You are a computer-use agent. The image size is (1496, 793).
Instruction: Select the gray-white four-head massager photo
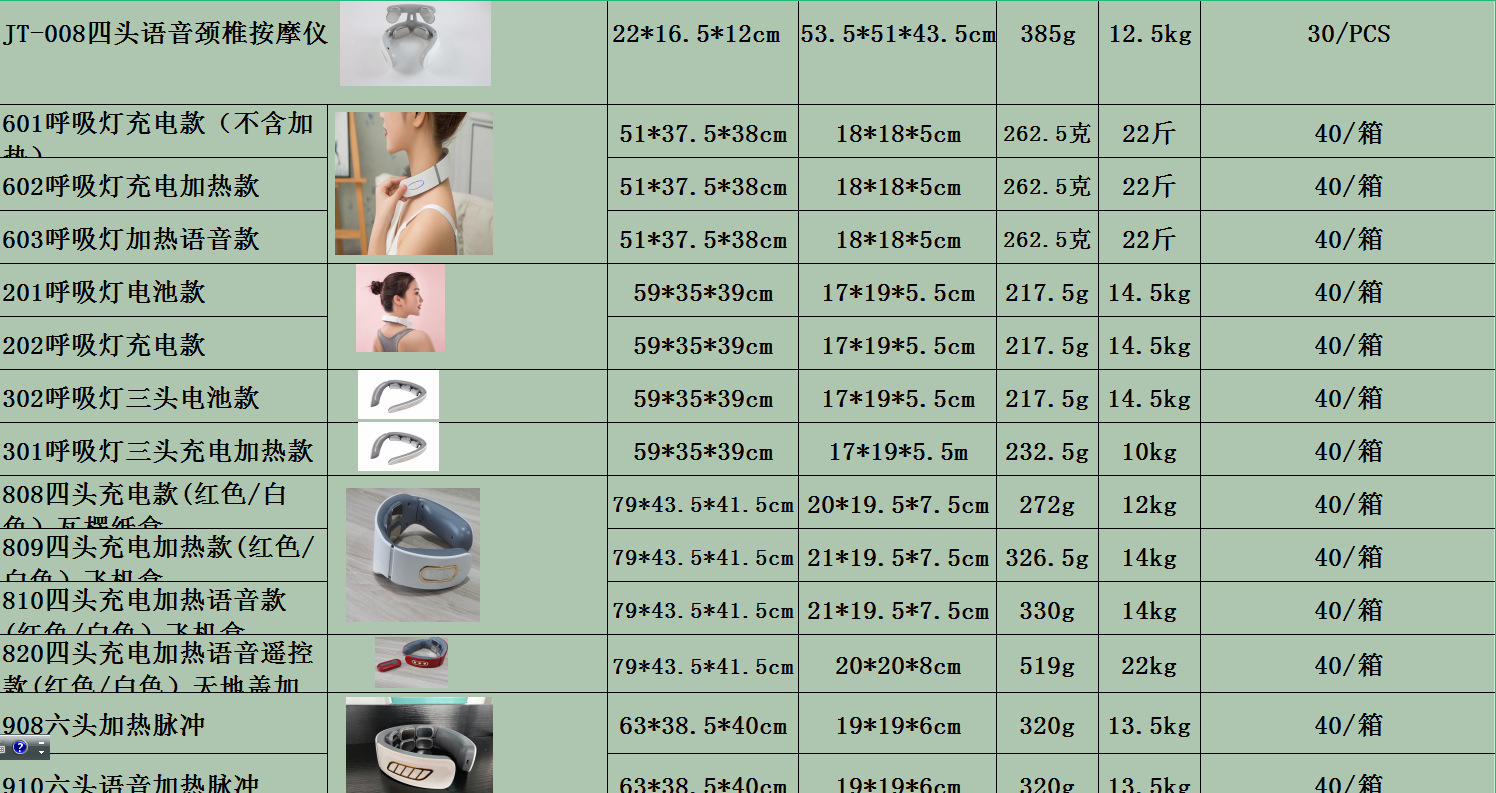pos(413,555)
